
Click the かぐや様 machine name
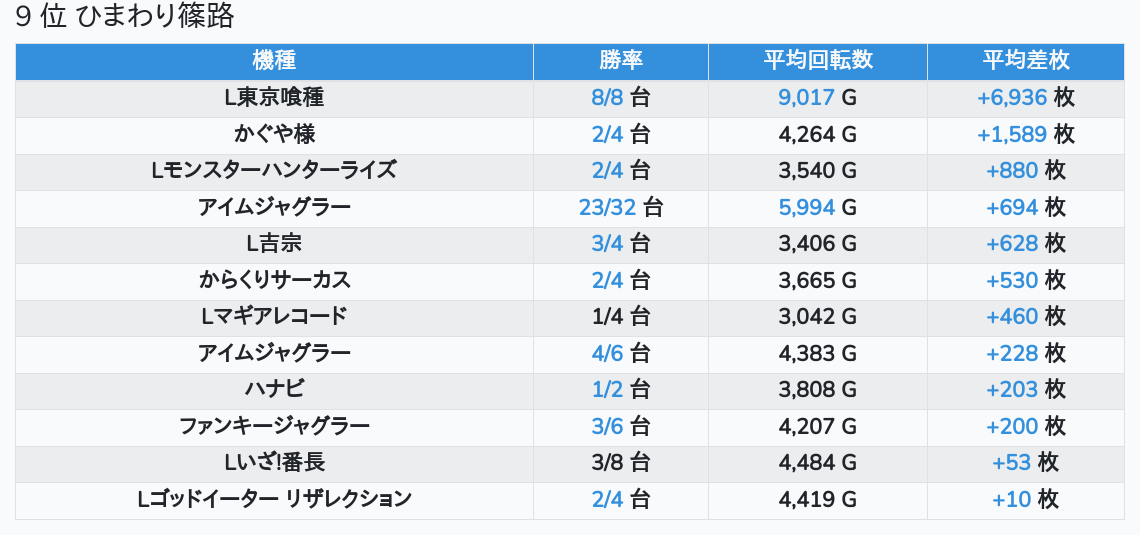tap(274, 134)
